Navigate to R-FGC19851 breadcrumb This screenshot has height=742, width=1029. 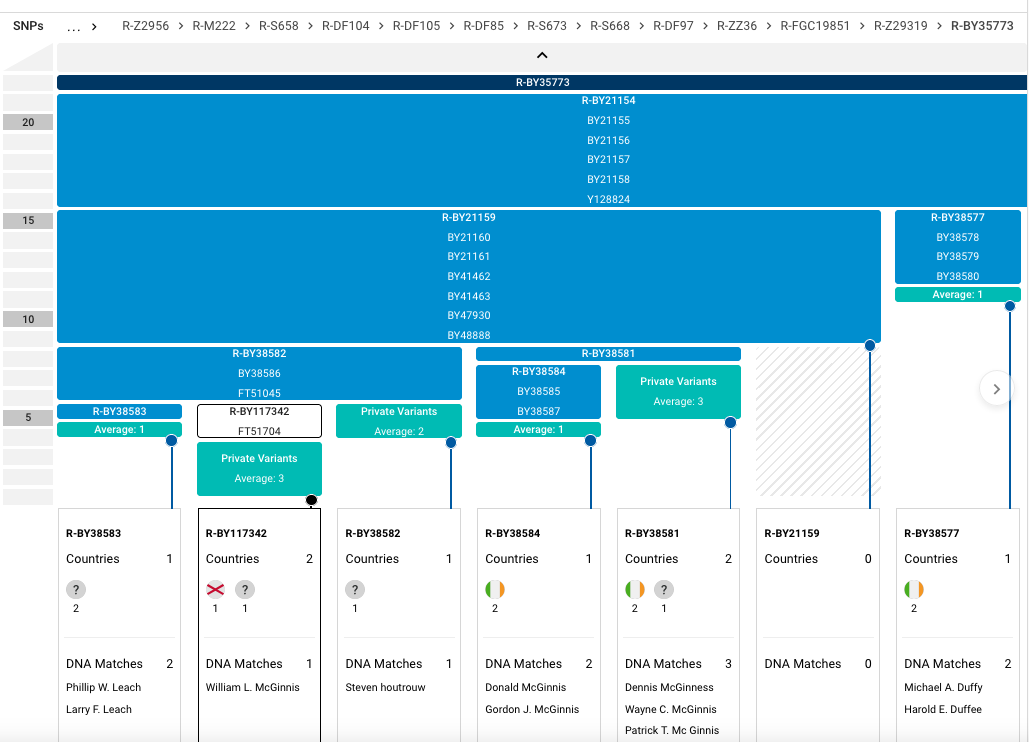click(814, 26)
